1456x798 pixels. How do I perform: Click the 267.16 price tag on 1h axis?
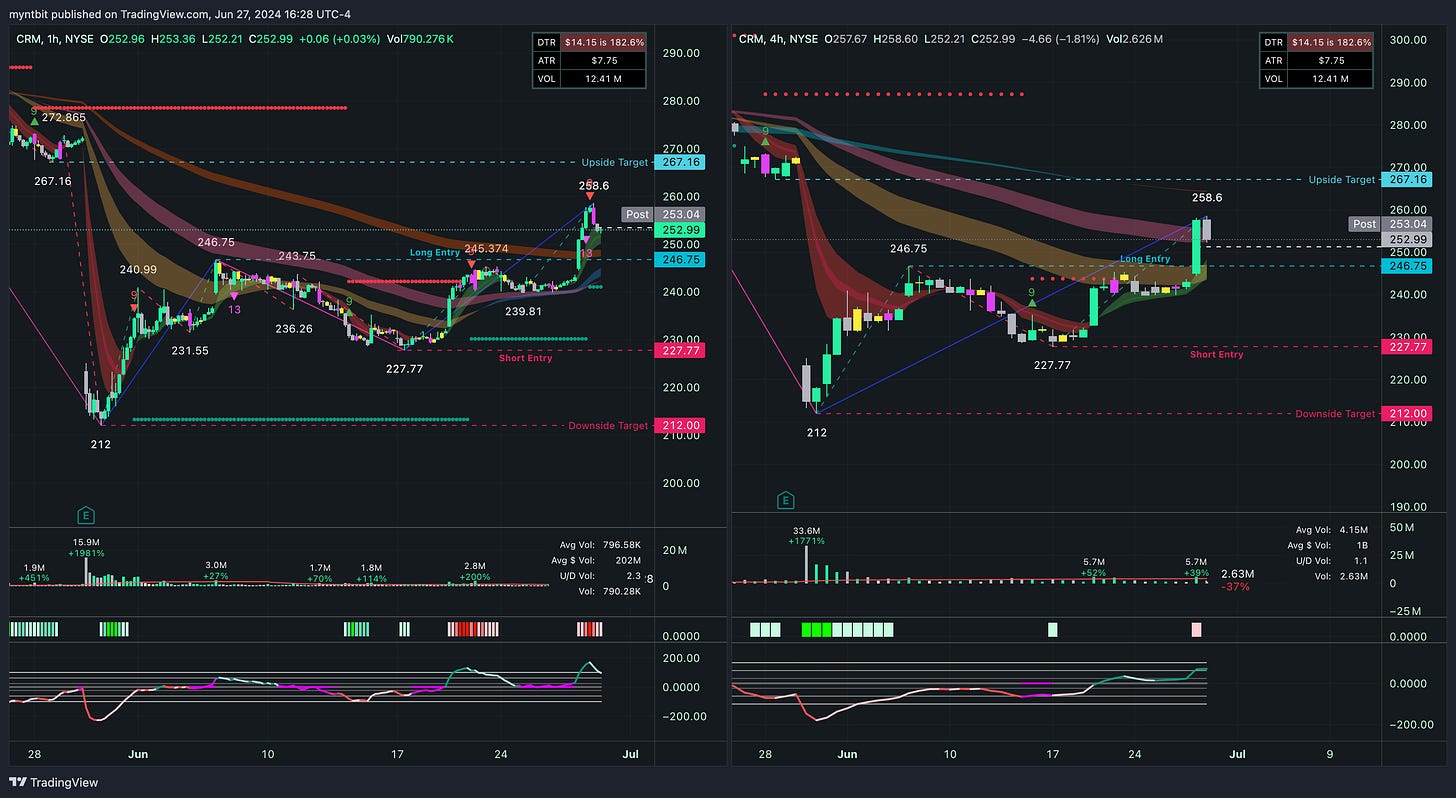(x=680, y=162)
